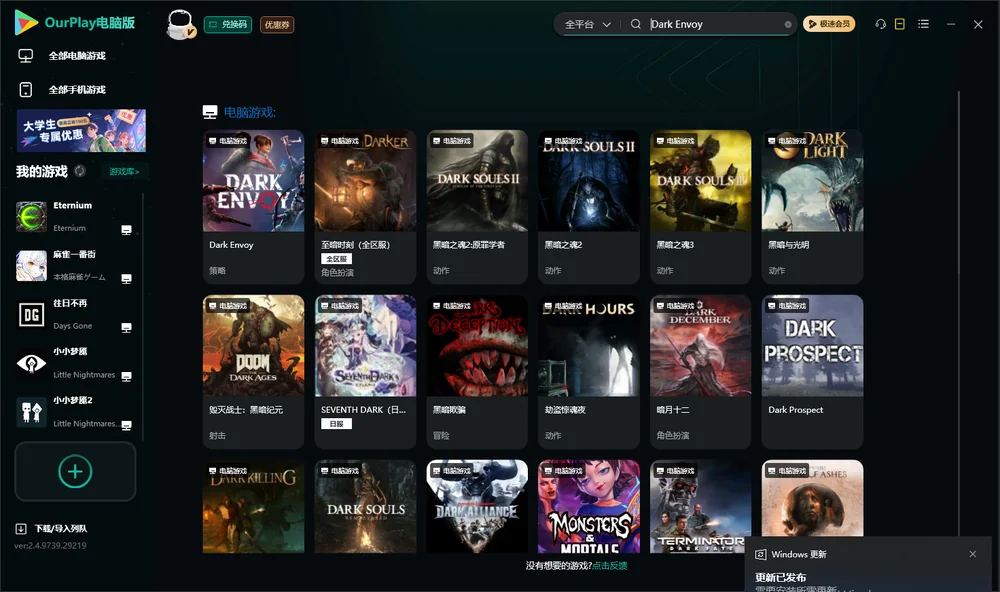Open the SEVENTH DARK game card
Image resolution: width=1000 pixels, height=592 pixels.
(365, 372)
